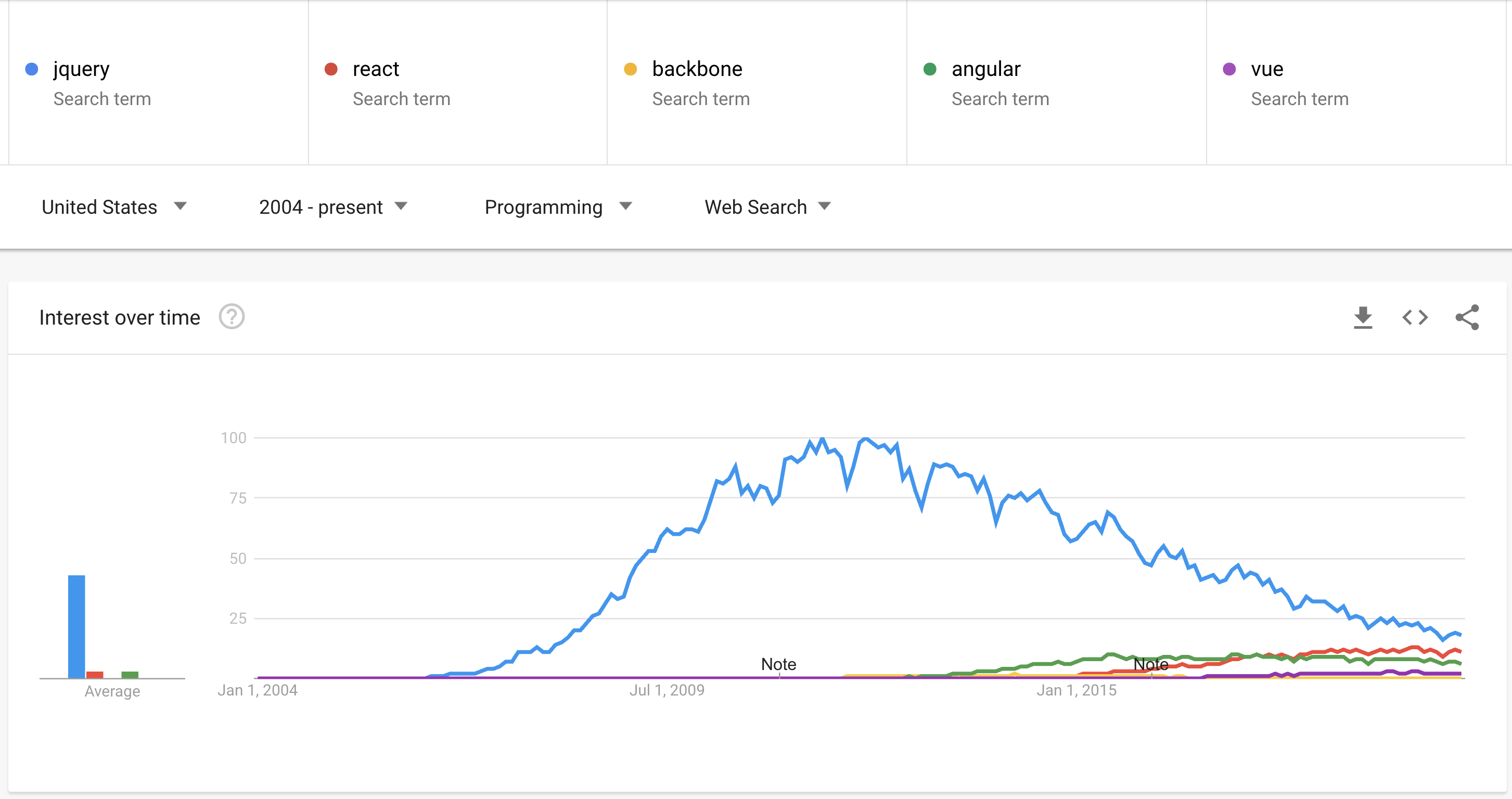
Task: Download the Interest over time CSV
Action: point(1362,317)
